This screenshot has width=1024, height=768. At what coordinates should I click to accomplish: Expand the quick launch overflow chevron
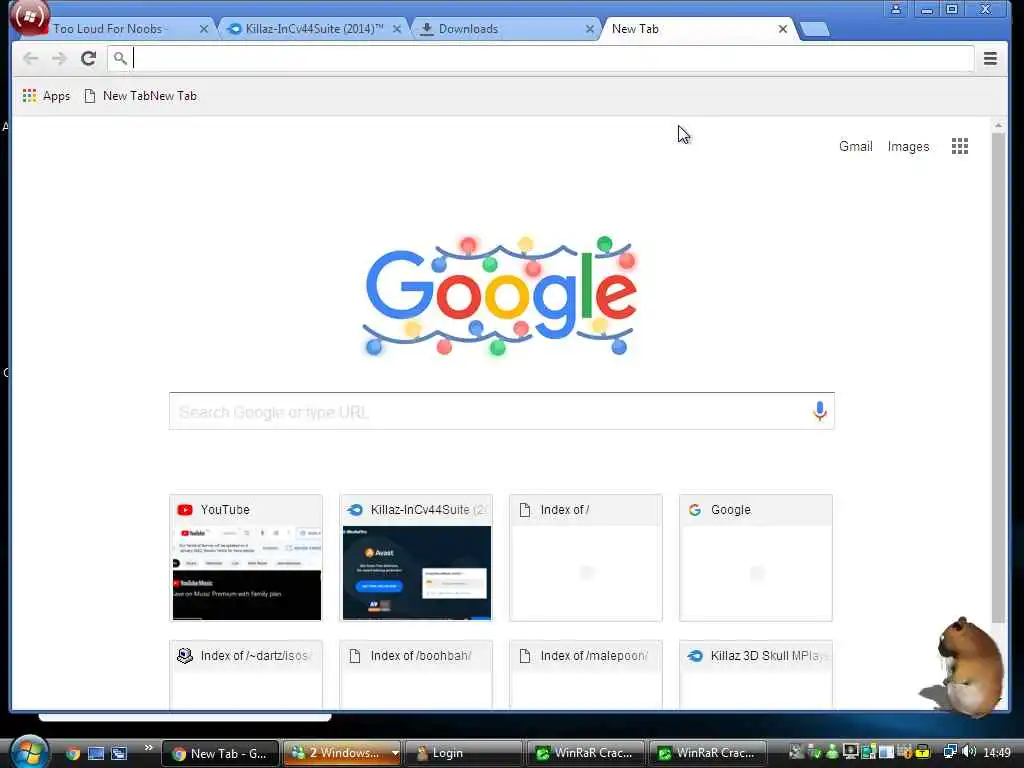[148, 748]
